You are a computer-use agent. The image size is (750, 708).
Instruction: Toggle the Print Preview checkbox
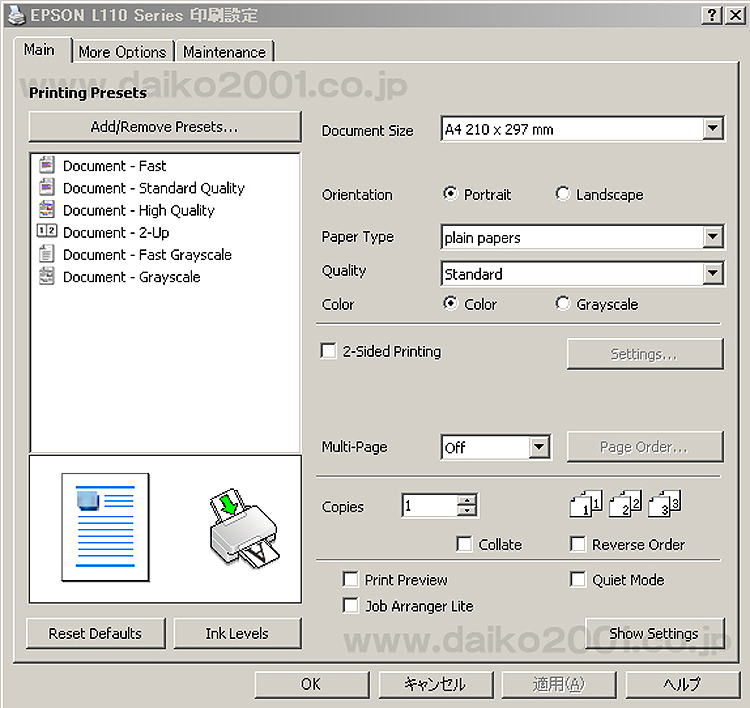350,579
